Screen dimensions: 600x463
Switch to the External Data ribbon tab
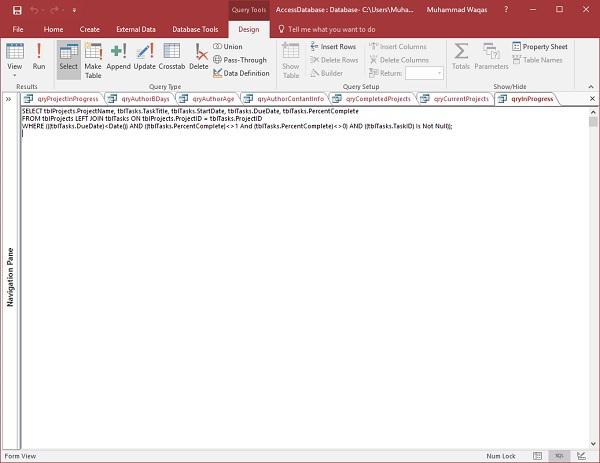136,29
